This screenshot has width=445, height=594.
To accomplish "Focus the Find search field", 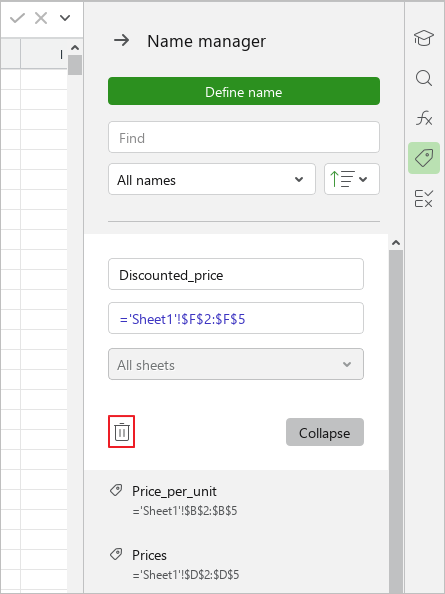I will [x=244, y=137].
